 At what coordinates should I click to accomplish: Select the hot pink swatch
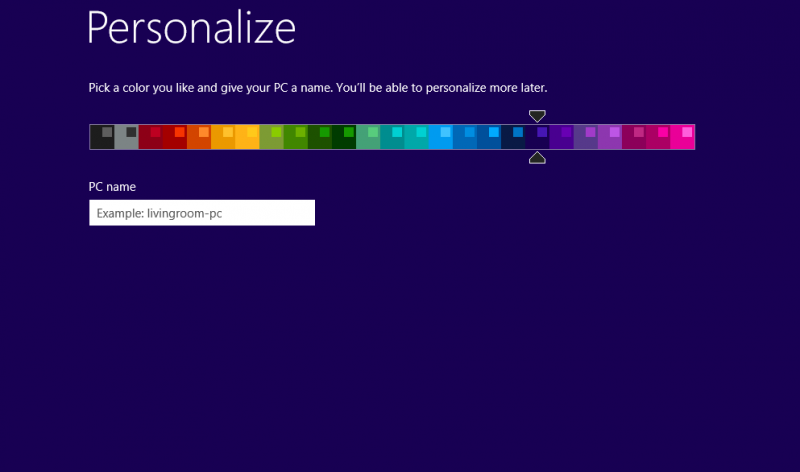683,137
